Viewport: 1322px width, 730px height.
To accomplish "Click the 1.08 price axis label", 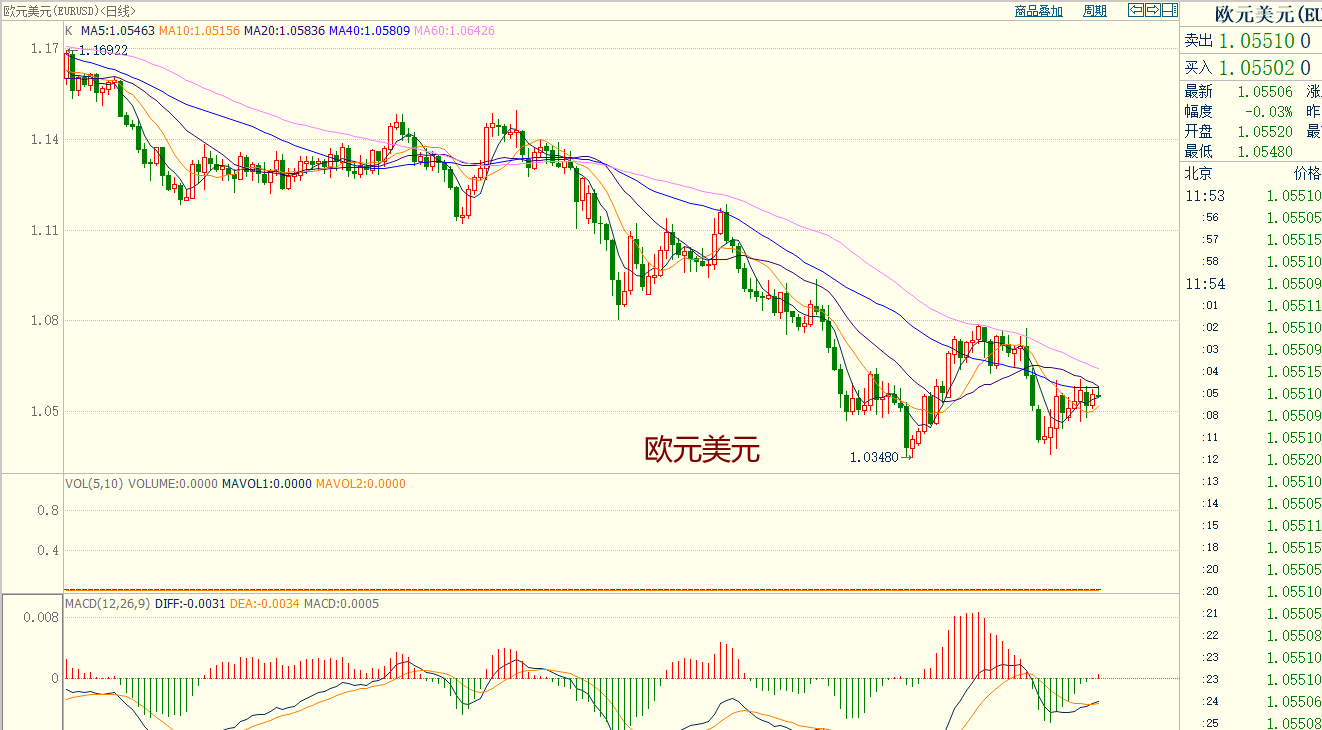I will click(x=44, y=321).
